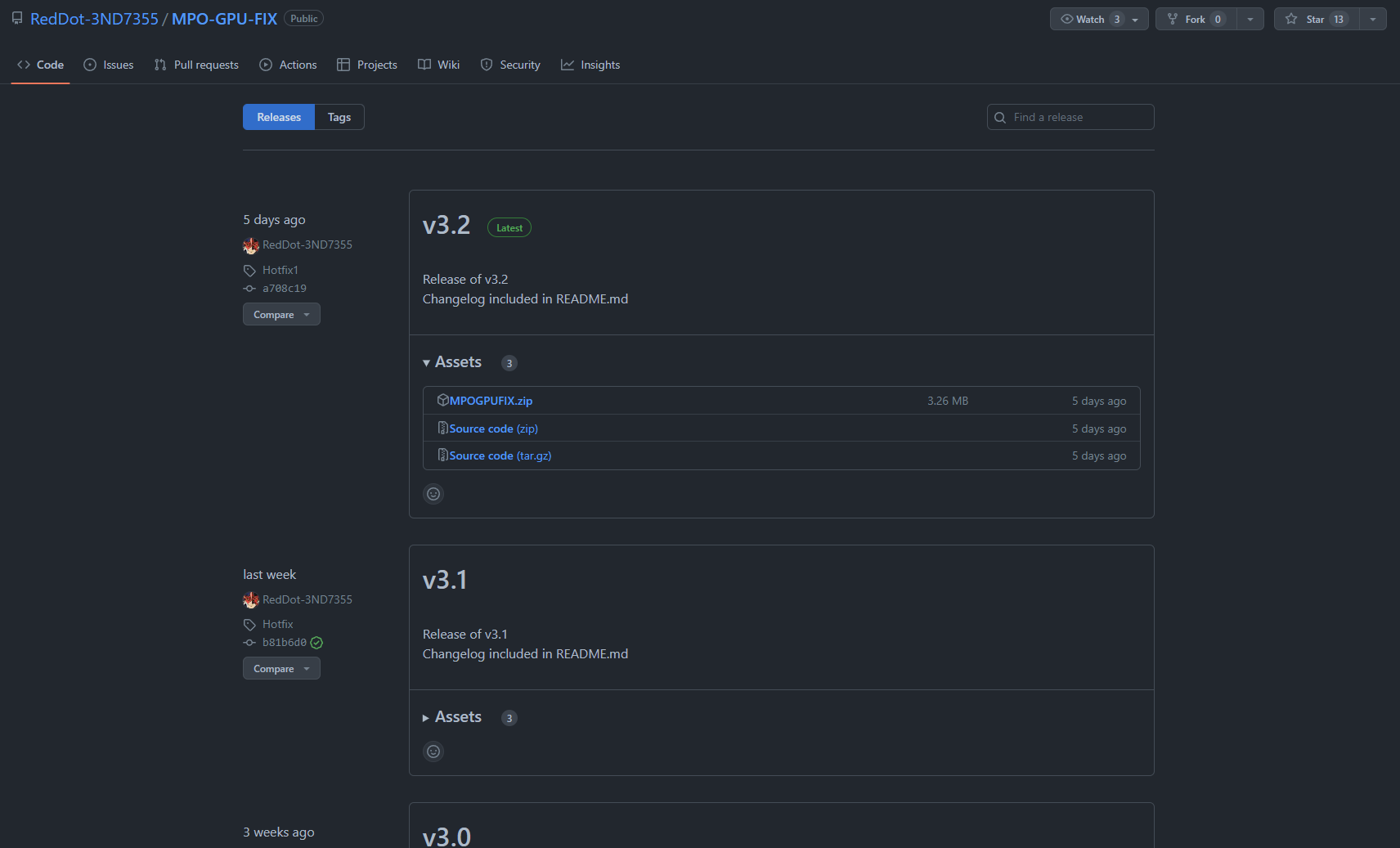Click the '3.26 MB' file size text
Image resolution: width=1400 pixels, height=848 pixels.
[x=948, y=401]
